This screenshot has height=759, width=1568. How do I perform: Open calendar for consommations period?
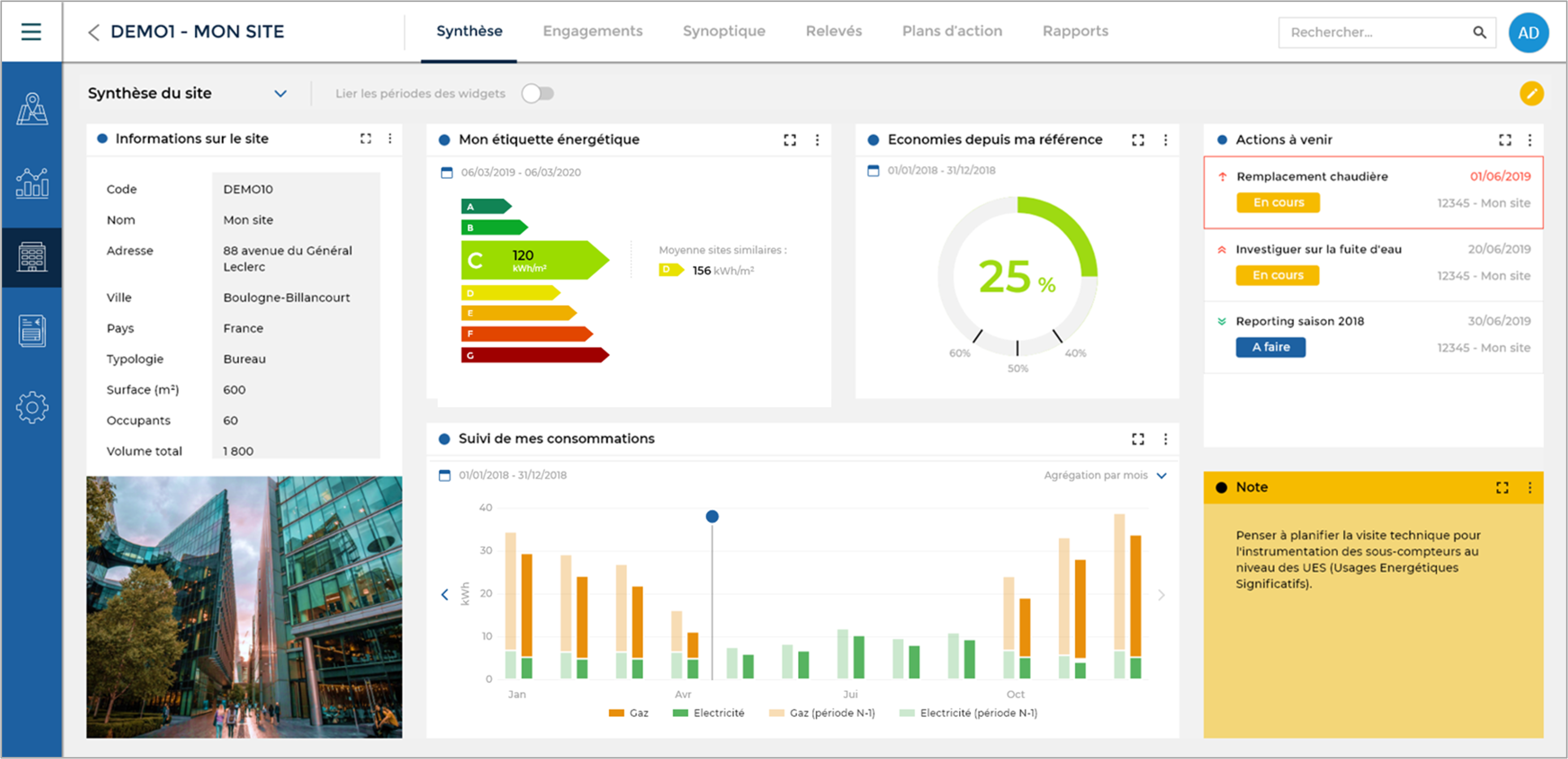point(445,475)
